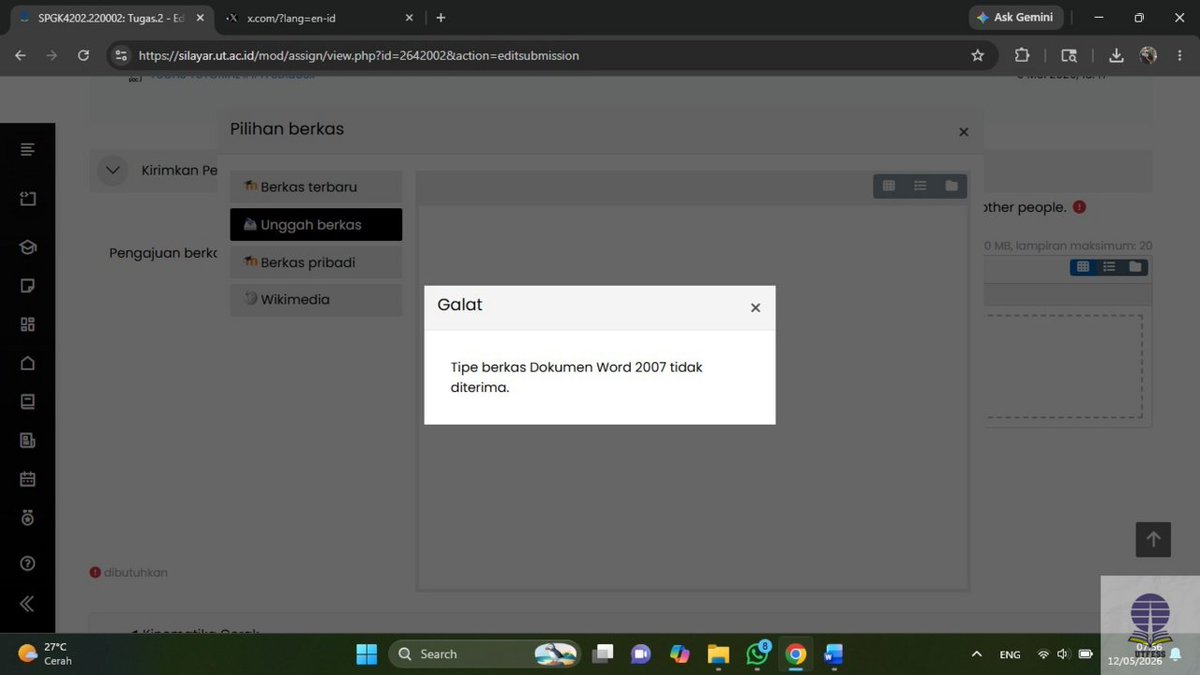View site information icon
This screenshot has width=1200, height=675.
click(121, 56)
